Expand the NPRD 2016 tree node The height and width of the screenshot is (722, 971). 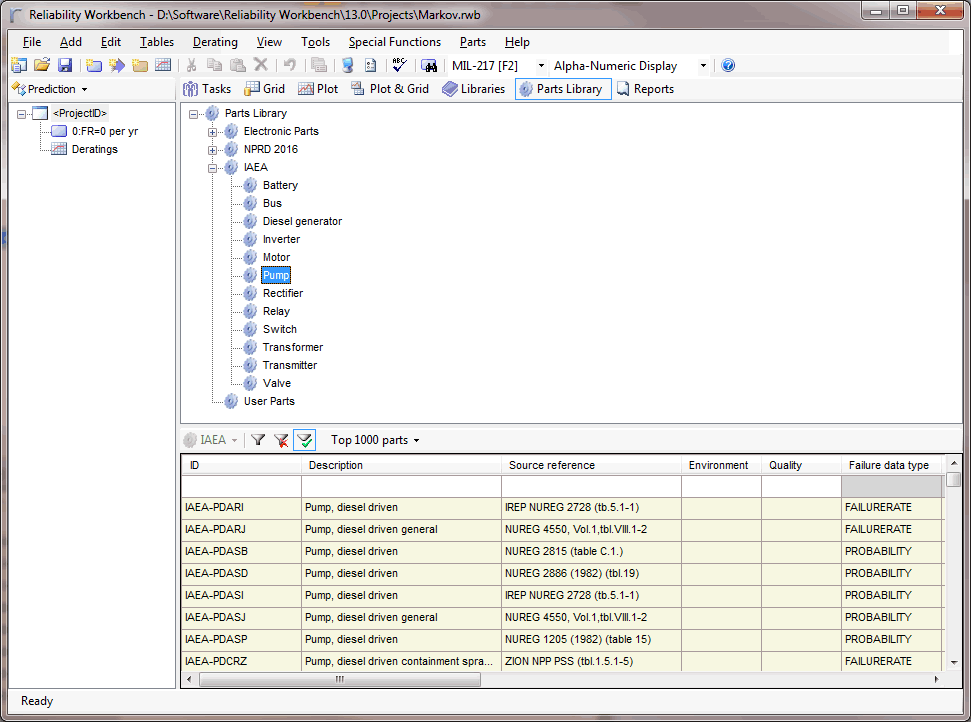coord(212,149)
